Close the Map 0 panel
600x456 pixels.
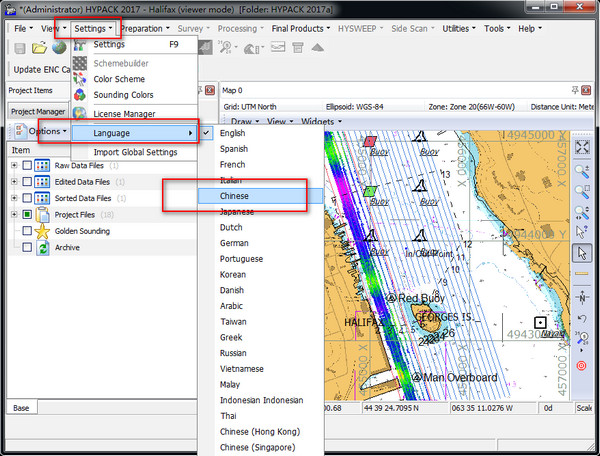pyautogui.click(x=586, y=90)
